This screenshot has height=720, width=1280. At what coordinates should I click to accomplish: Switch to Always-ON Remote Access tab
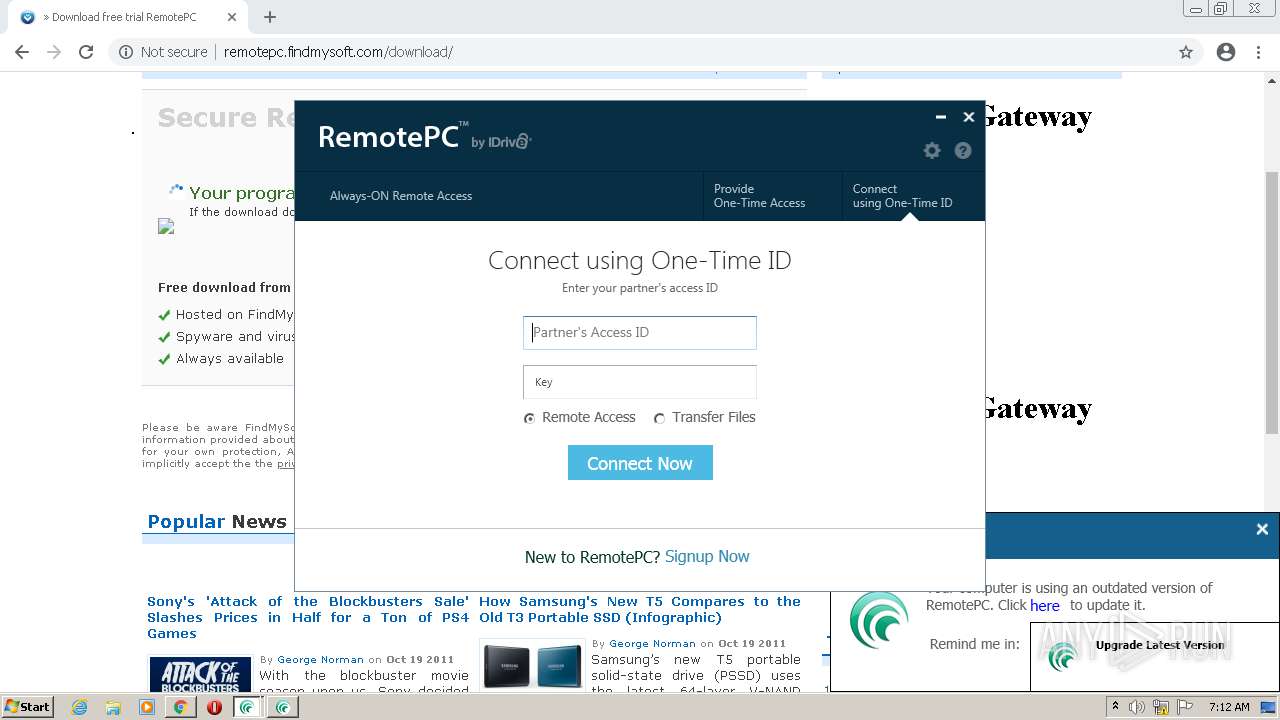pyautogui.click(x=401, y=196)
